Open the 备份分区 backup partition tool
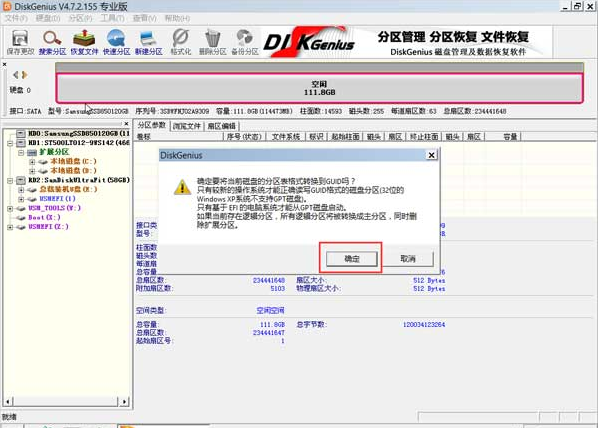This screenshot has width=598, height=428. pos(245,42)
